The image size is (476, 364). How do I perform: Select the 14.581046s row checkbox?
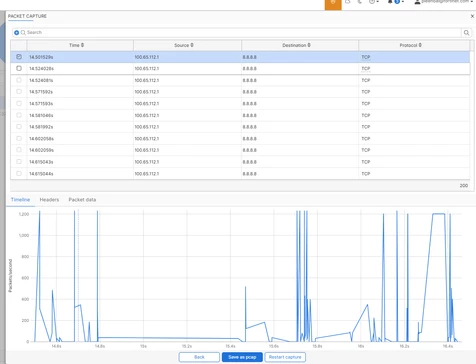click(19, 115)
